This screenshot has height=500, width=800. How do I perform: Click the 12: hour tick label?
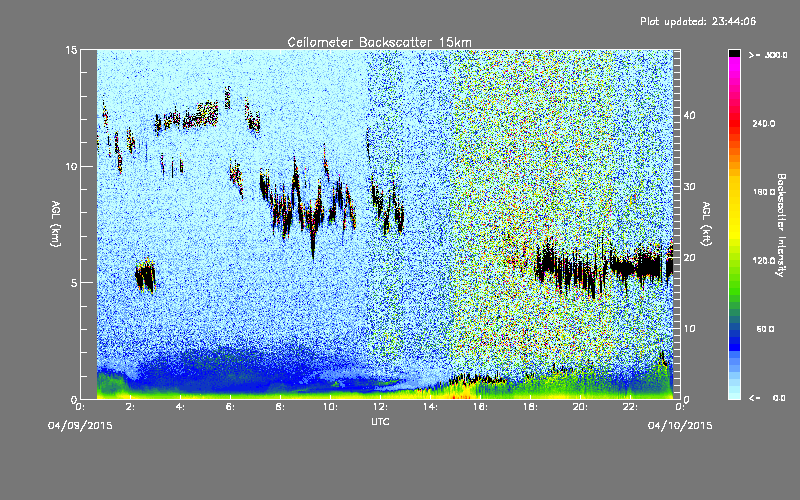380,407
